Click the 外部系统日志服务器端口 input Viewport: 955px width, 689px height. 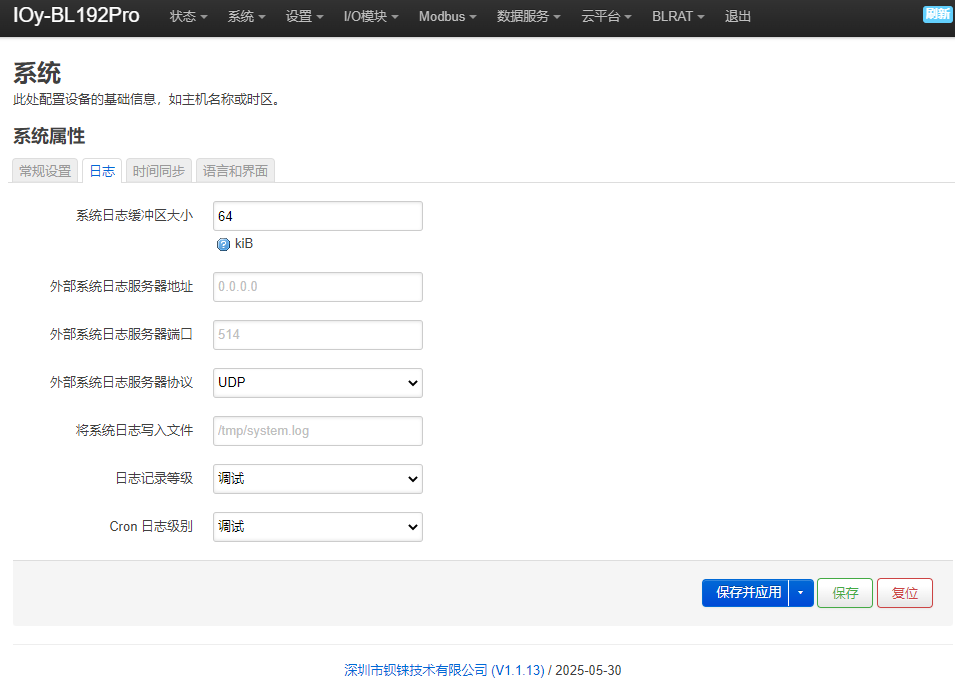pyautogui.click(x=318, y=335)
